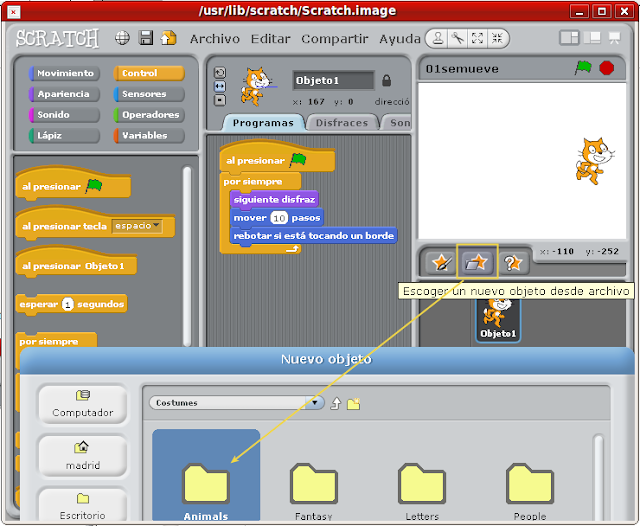Open the madrid home folder shortcut
640x526 pixels.
coord(83,456)
